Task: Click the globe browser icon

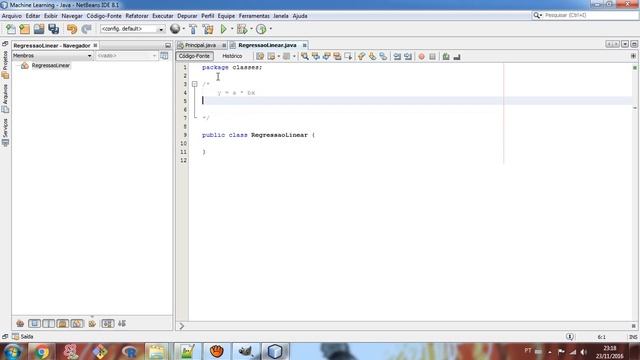Action: click(175, 29)
